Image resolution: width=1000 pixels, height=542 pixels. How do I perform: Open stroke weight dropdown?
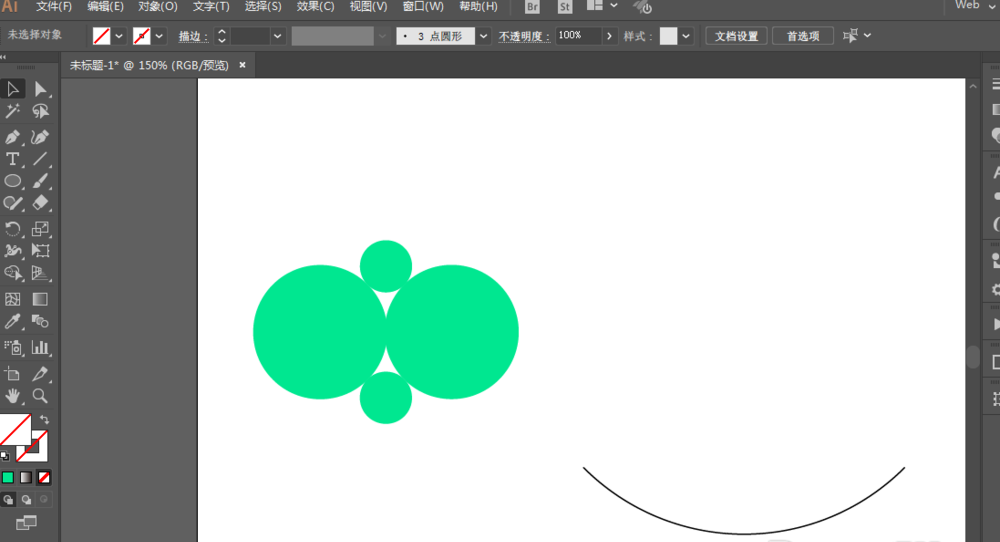pos(277,36)
